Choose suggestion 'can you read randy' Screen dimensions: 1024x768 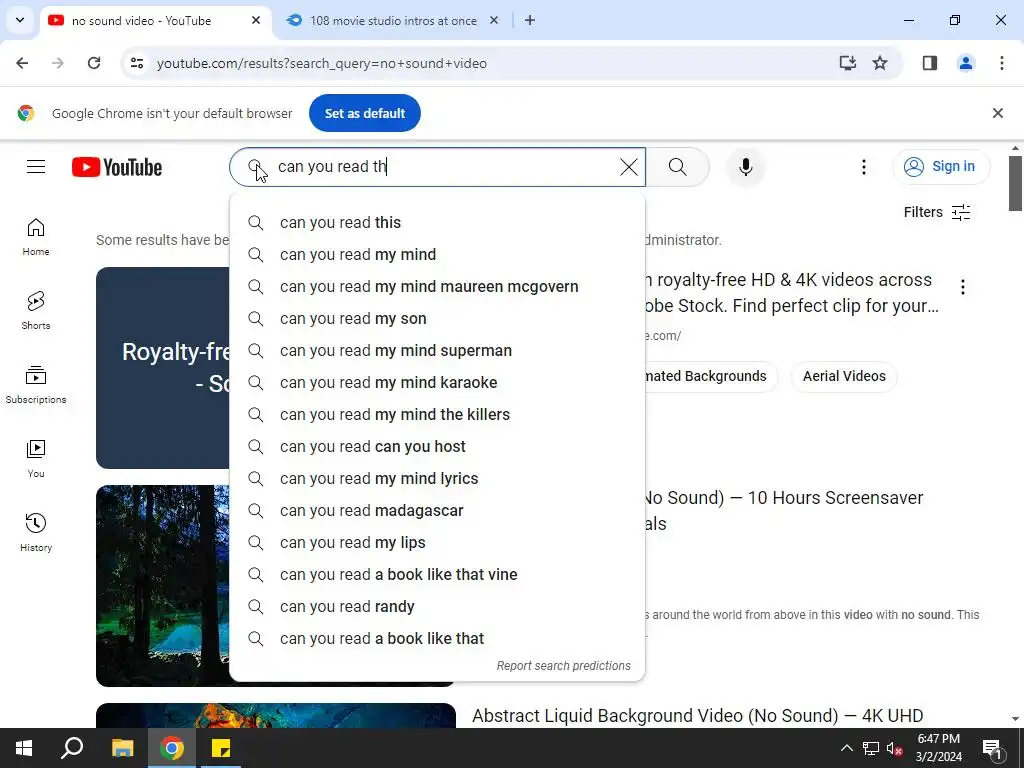click(437, 607)
